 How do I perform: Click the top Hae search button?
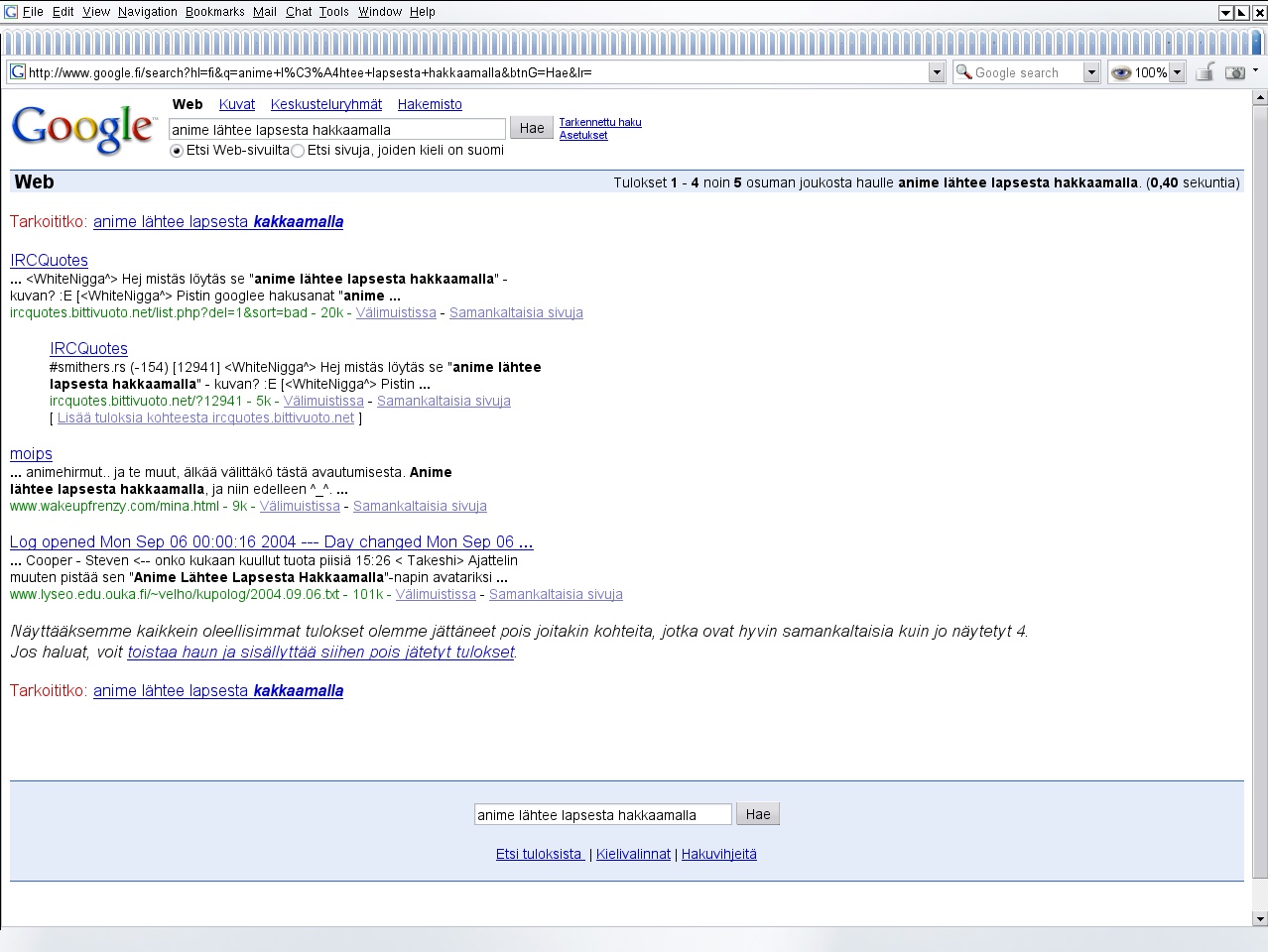pos(532,128)
